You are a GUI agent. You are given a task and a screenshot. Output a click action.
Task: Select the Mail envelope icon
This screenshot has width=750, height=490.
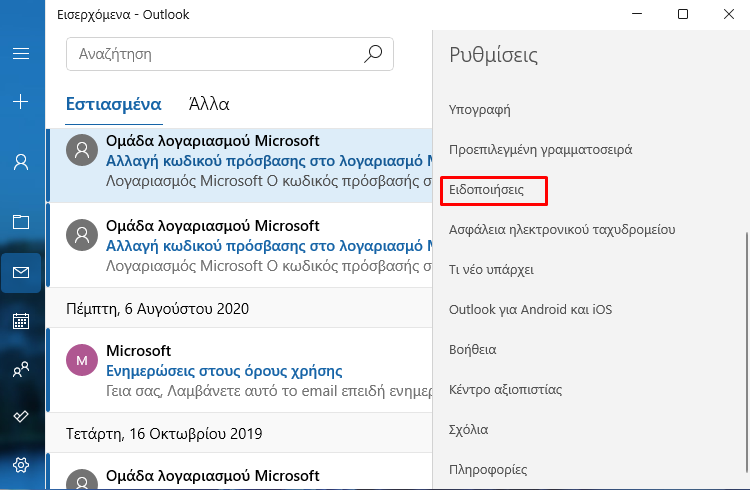point(21,273)
